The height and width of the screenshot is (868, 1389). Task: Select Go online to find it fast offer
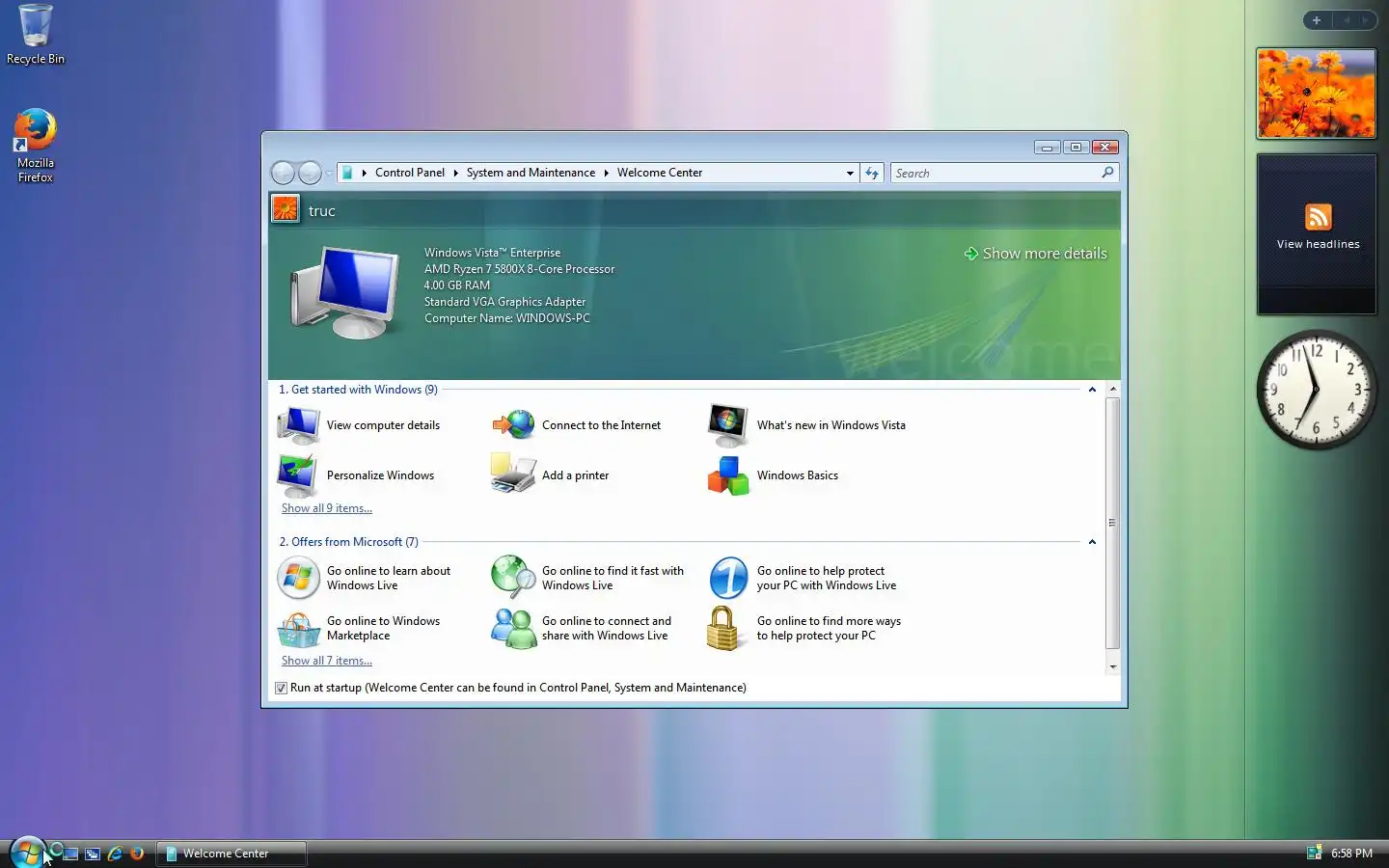click(x=588, y=578)
